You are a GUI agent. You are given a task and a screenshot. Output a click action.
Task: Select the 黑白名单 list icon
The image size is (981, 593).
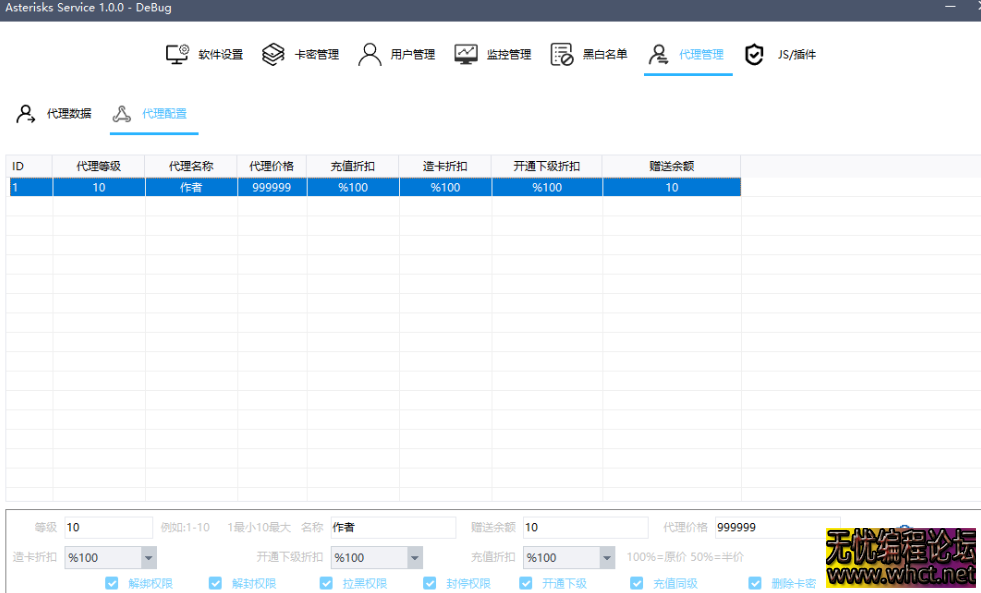click(561, 52)
